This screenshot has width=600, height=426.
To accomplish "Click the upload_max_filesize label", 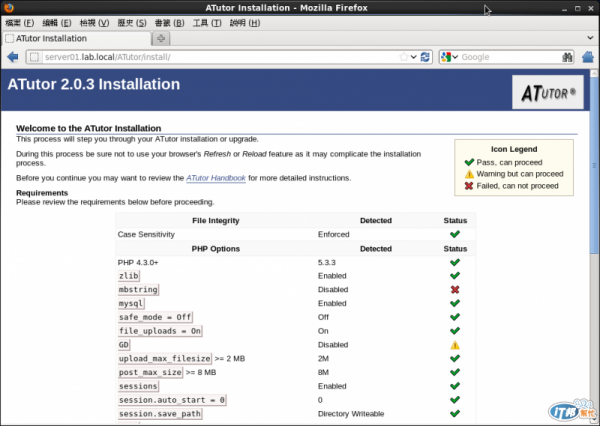I will pyautogui.click(x=165, y=359).
